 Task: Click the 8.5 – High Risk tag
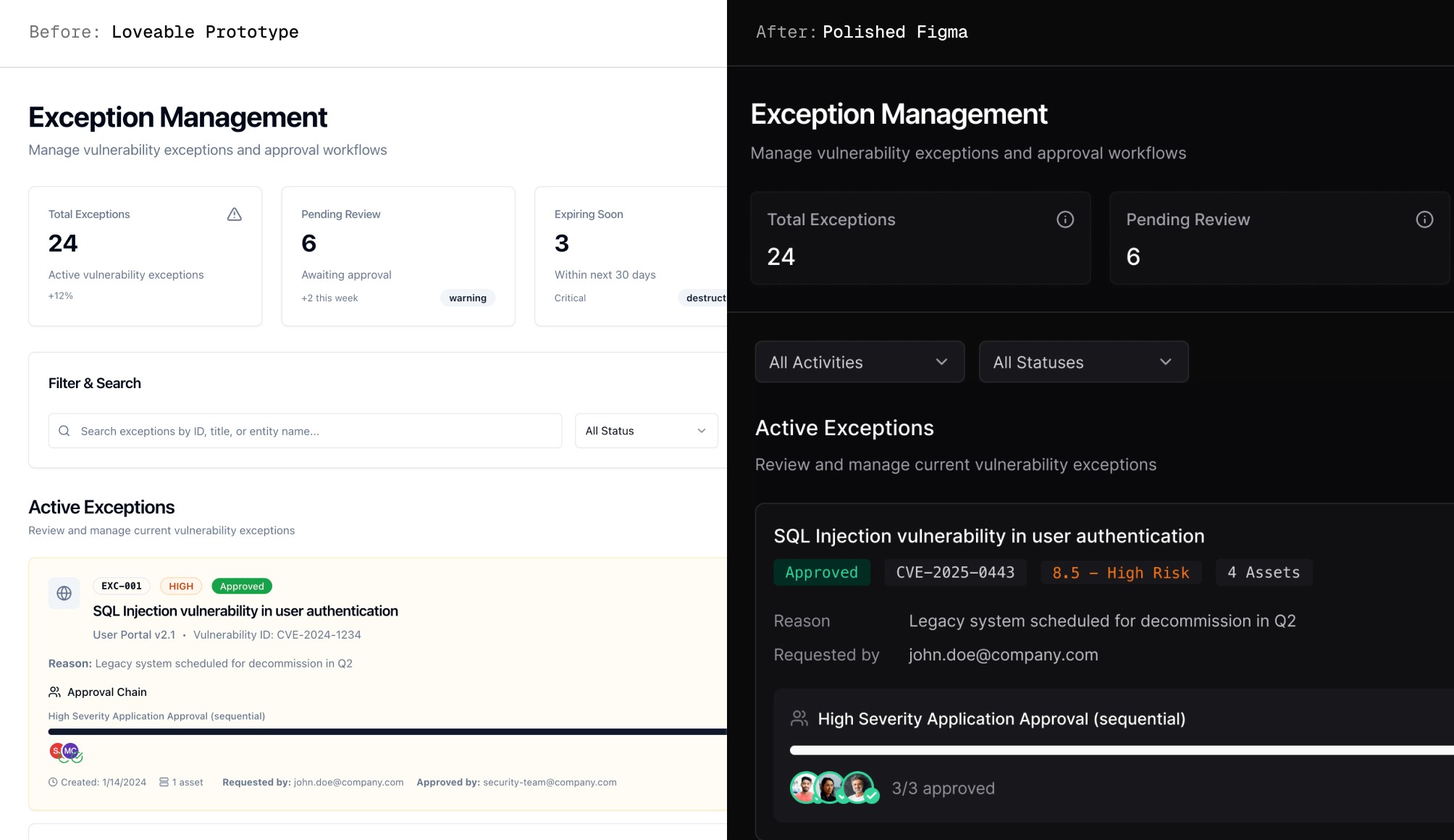click(x=1120, y=572)
